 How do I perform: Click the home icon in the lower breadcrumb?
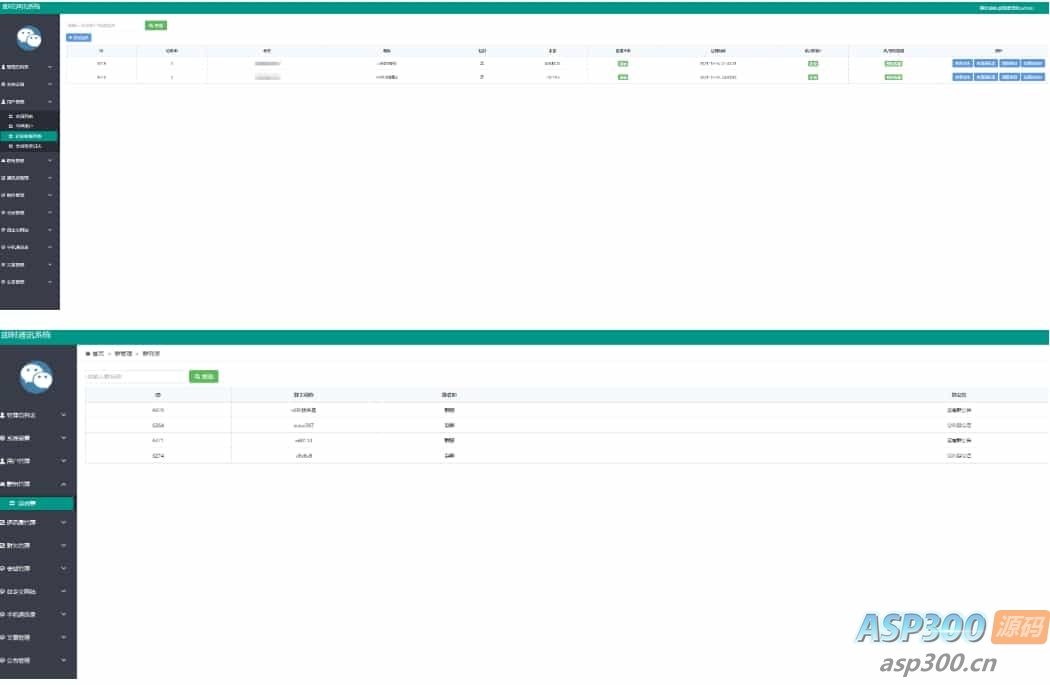click(x=88, y=354)
